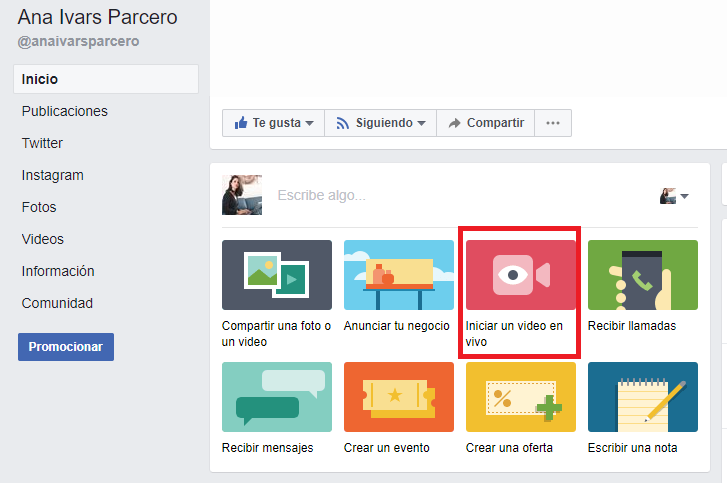Click the thumbs-up icon in 'Te gusta'
This screenshot has height=483, width=727.
click(241, 123)
